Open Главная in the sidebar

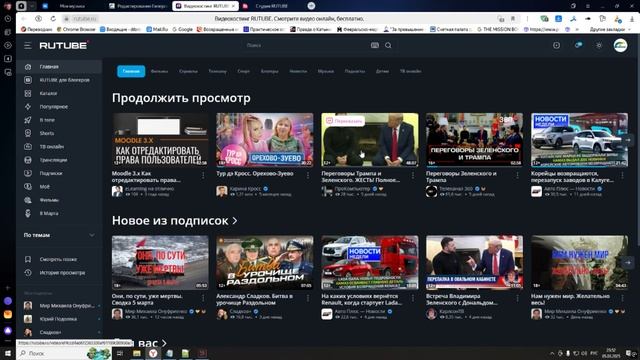59,67
